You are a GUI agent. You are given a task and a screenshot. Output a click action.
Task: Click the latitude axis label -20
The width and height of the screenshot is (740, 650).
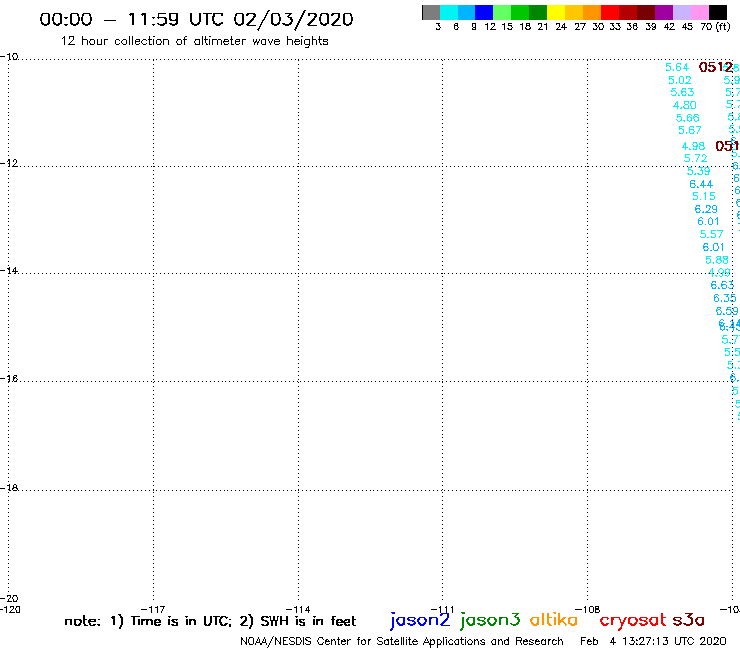[x=9, y=599]
